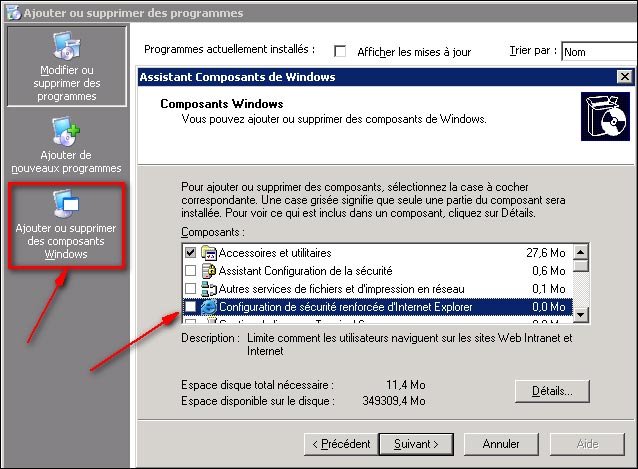Screen dimensions: 638x469
Task: Toggle Configuration de sécurité renforcée d'Internet Explorer checkbox
Action: point(190,306)
